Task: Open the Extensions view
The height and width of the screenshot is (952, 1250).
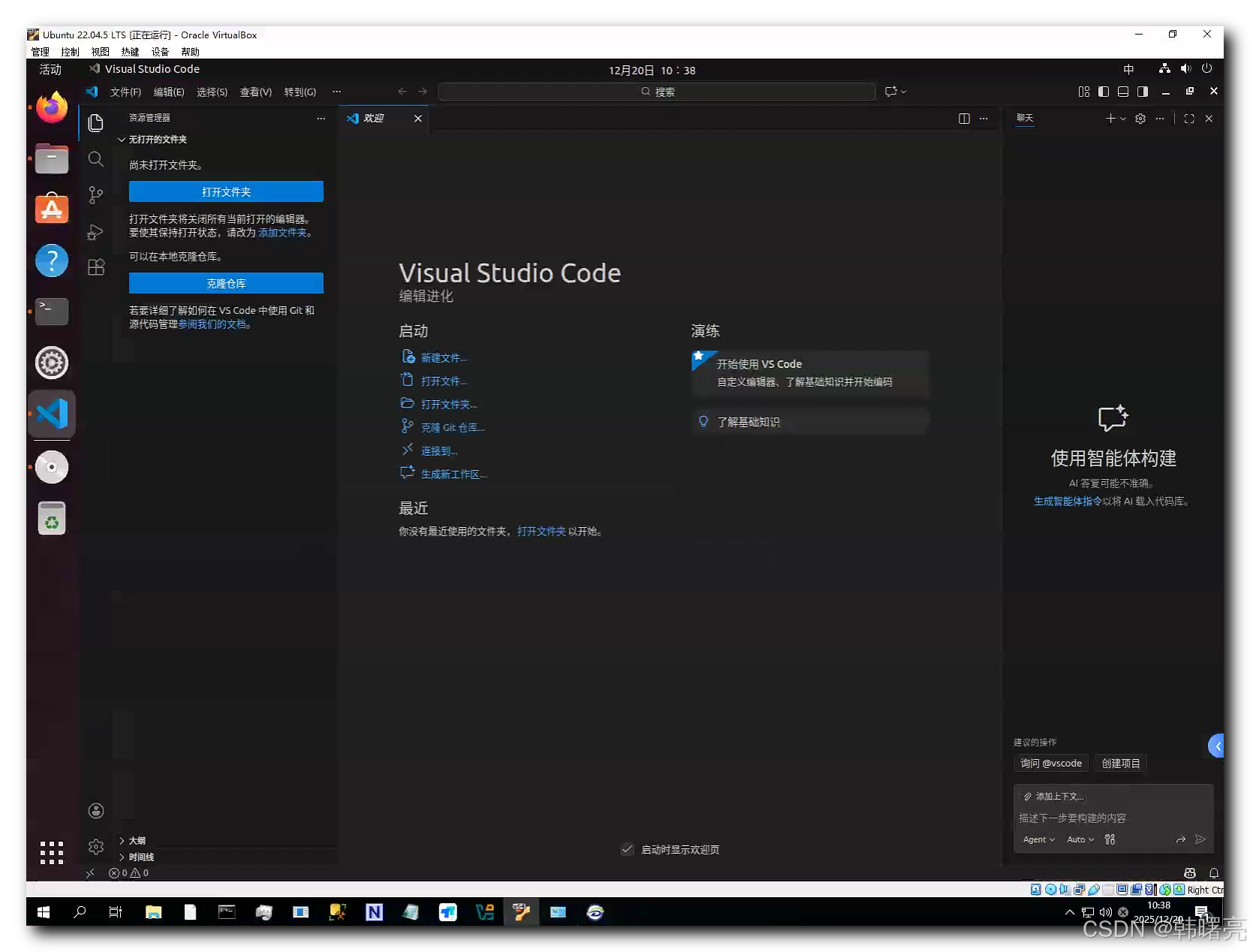Action: click(95, 267)
